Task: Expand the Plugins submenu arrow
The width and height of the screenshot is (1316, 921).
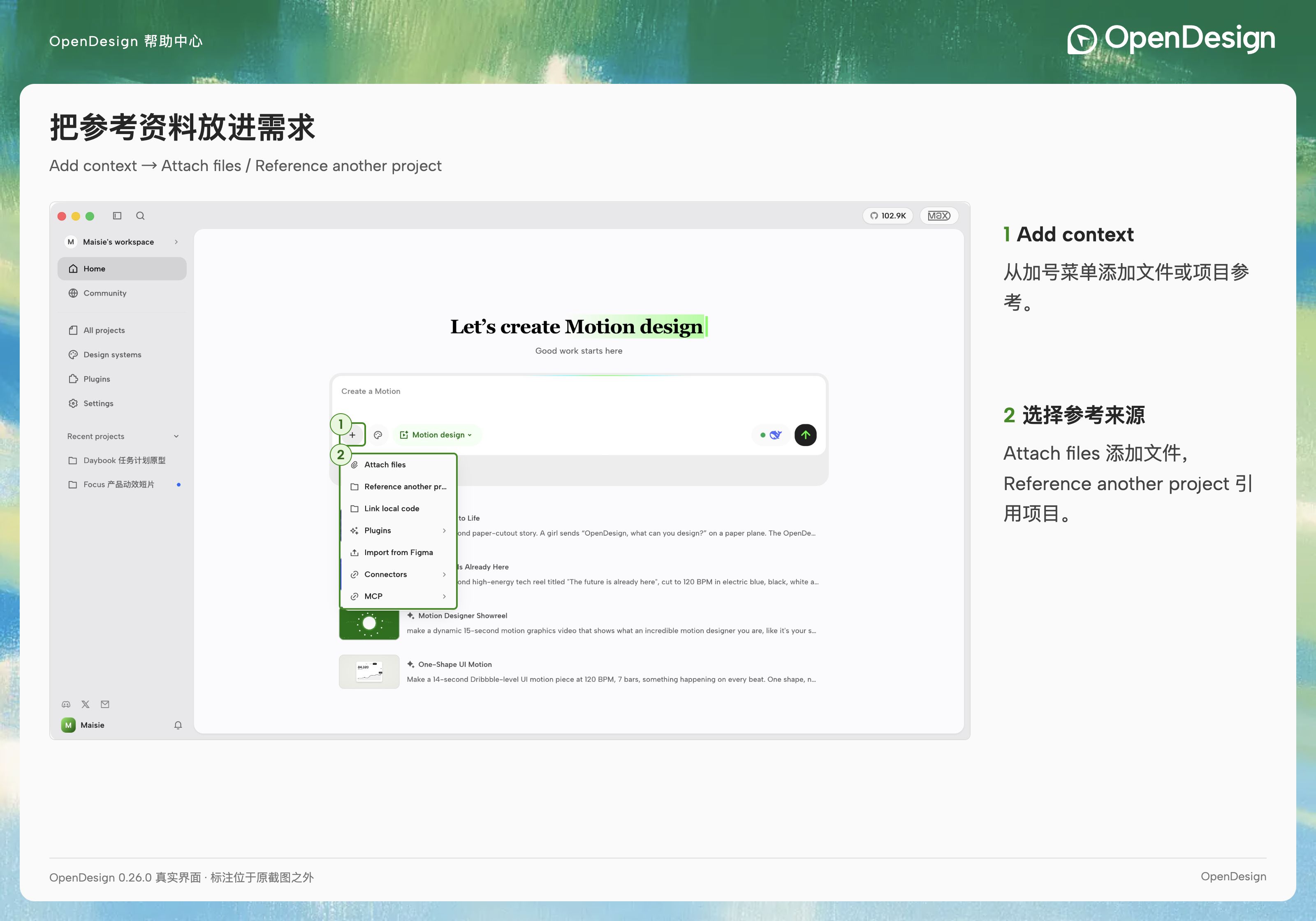Action: pyautogui.click(x=444, y=531)
